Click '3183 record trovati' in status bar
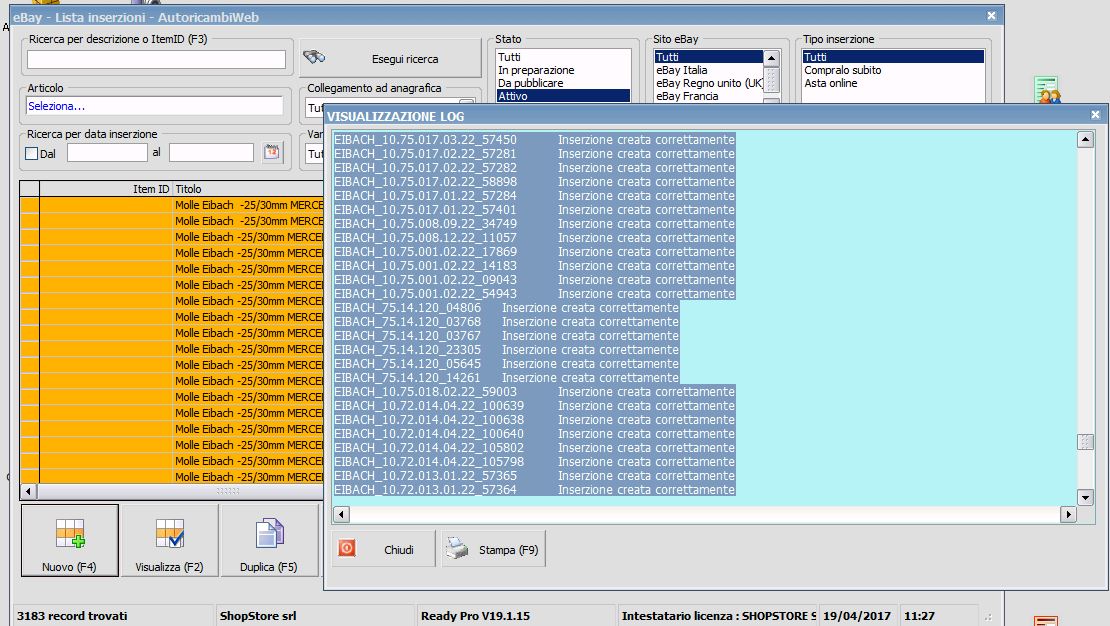 72,616
